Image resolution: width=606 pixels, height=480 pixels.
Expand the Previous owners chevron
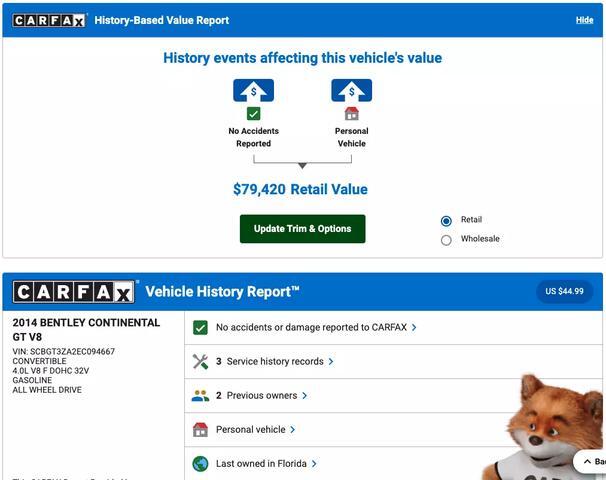click(x=305, y=396)
